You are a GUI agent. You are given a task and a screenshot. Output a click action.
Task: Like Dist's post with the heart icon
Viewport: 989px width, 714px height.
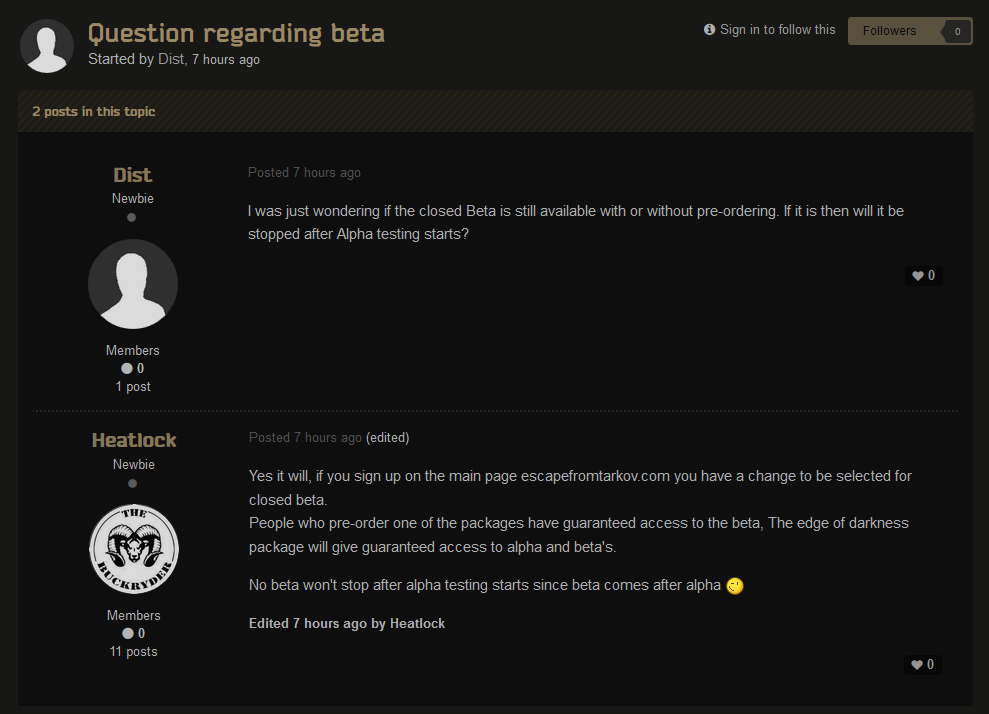[x=918, y=276]
